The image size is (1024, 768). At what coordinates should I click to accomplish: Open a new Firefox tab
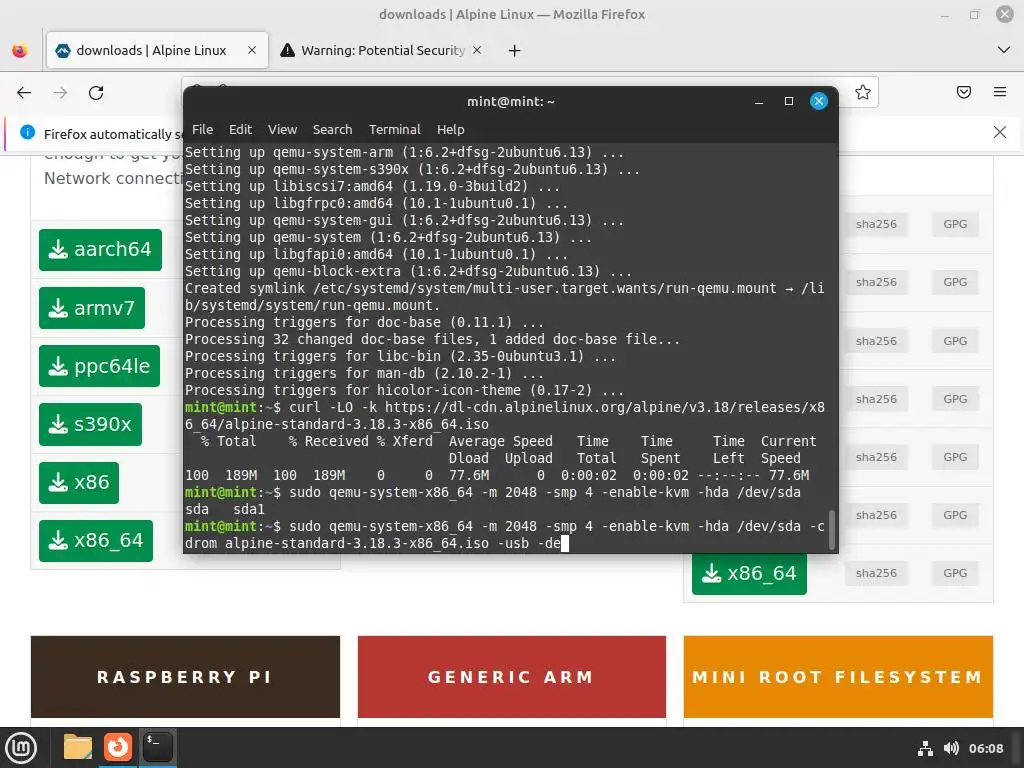(515, 50)
